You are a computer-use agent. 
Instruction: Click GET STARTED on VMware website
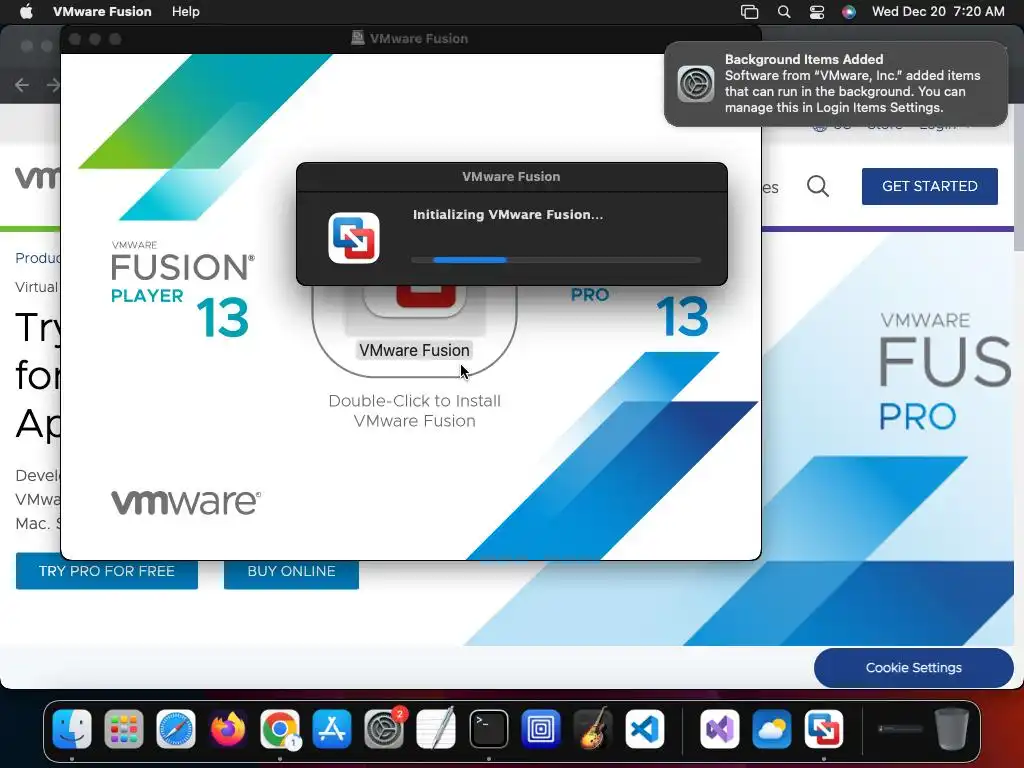pyautogui.click(x=929, y=186)
